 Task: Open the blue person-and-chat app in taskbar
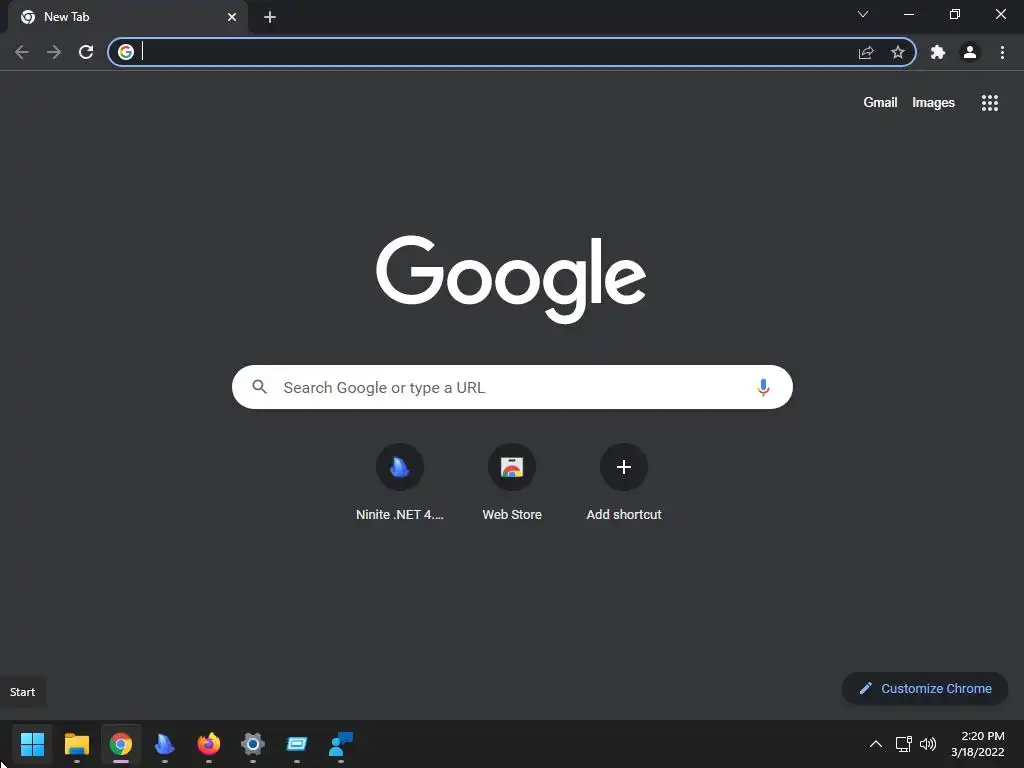(x=341, y=744)
